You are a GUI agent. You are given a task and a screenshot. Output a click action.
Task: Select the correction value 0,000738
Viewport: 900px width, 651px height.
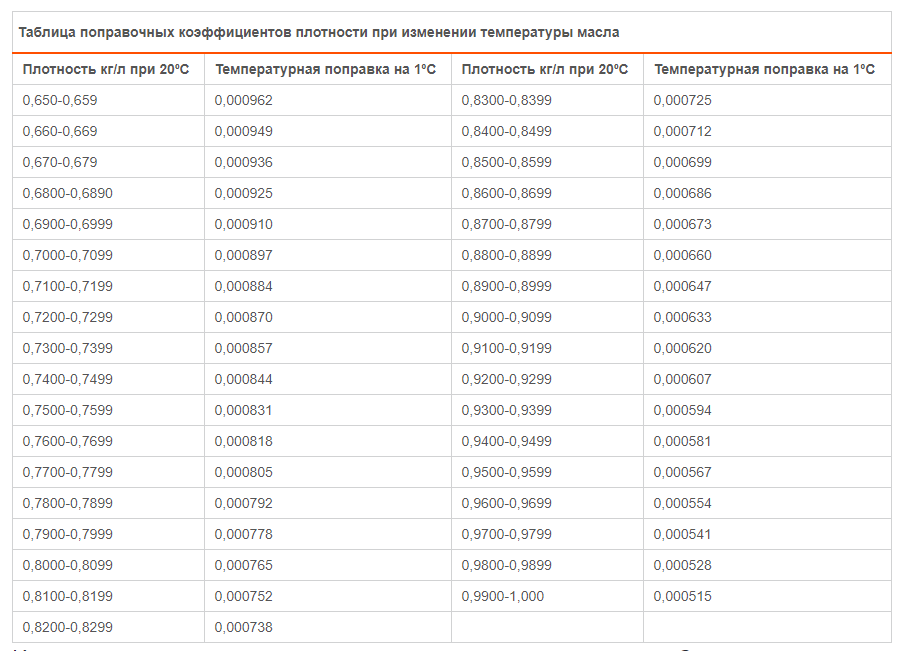pyautogui.click(x=243, y=627)
